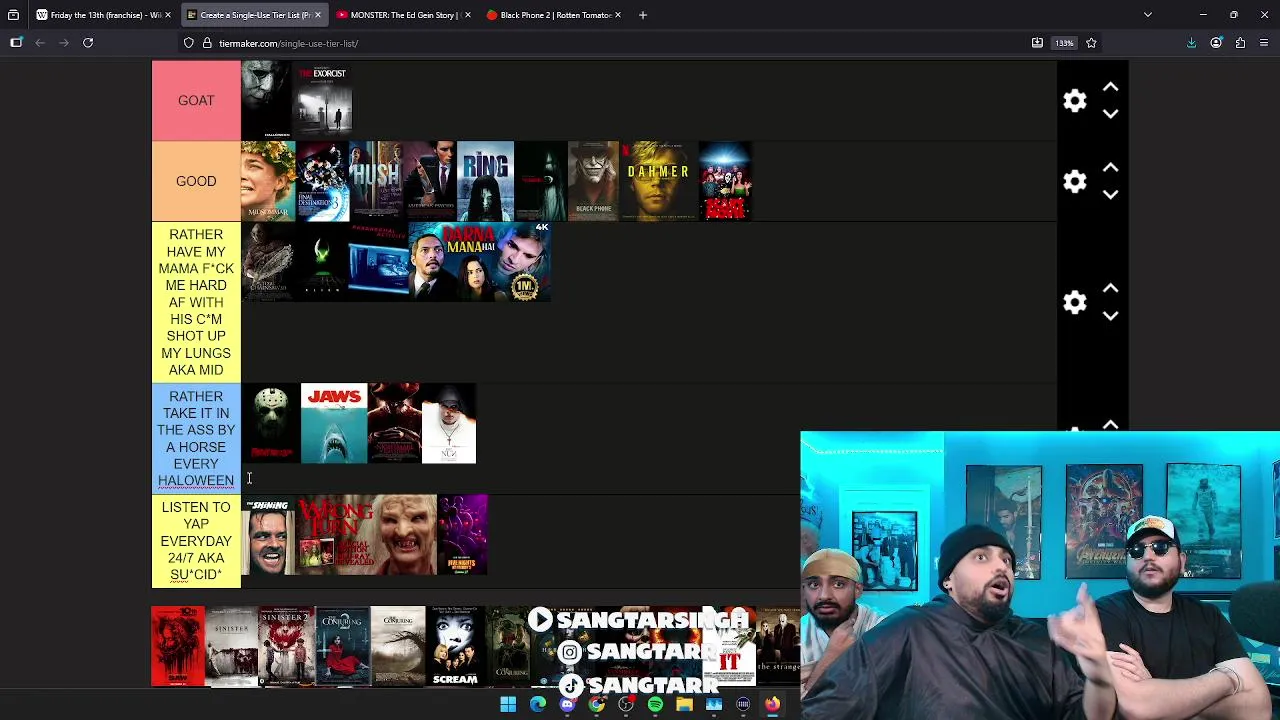Pick The Conjuring 2 poster from the pool
This screenshot has width=1280, height=720.
[343, 646]
